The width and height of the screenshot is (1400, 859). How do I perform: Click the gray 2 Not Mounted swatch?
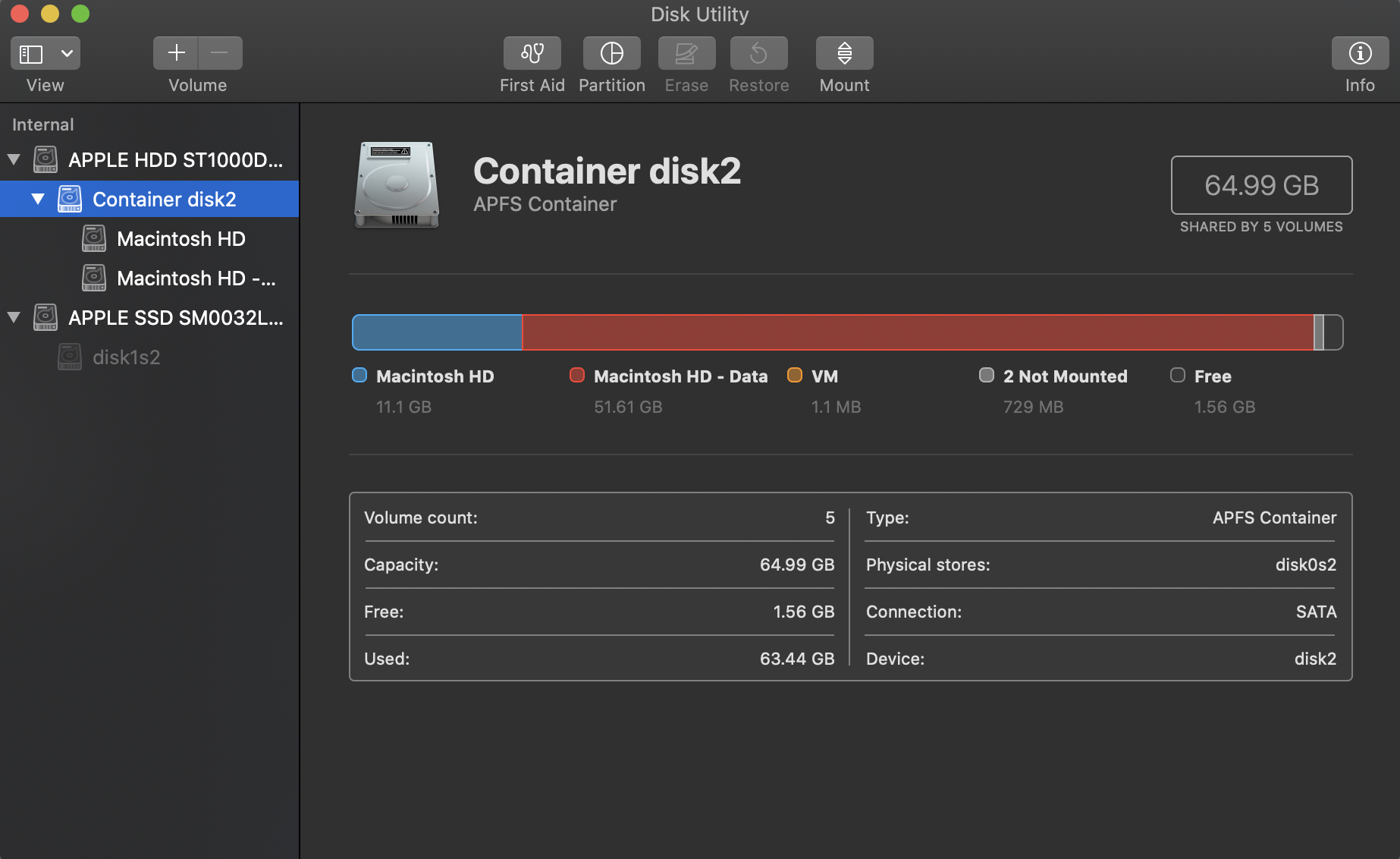tap(987, 375)
